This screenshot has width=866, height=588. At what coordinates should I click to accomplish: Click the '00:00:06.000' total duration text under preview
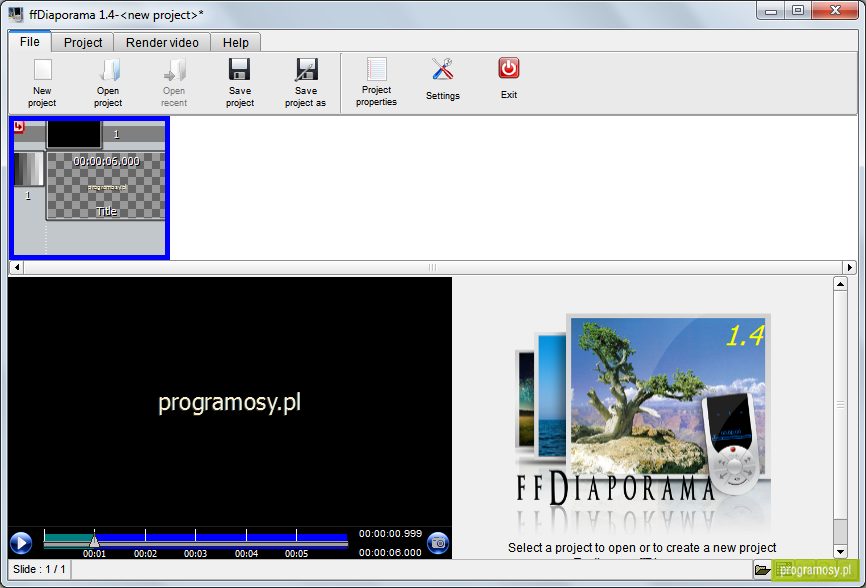tap(390, 553)
